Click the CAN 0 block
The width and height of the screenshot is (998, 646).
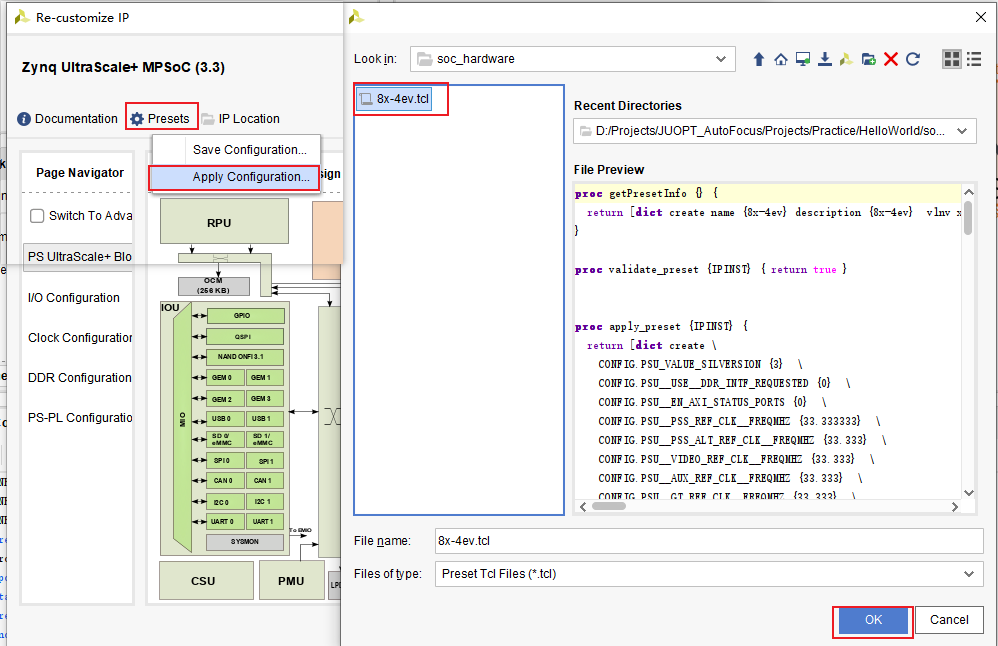225,481
